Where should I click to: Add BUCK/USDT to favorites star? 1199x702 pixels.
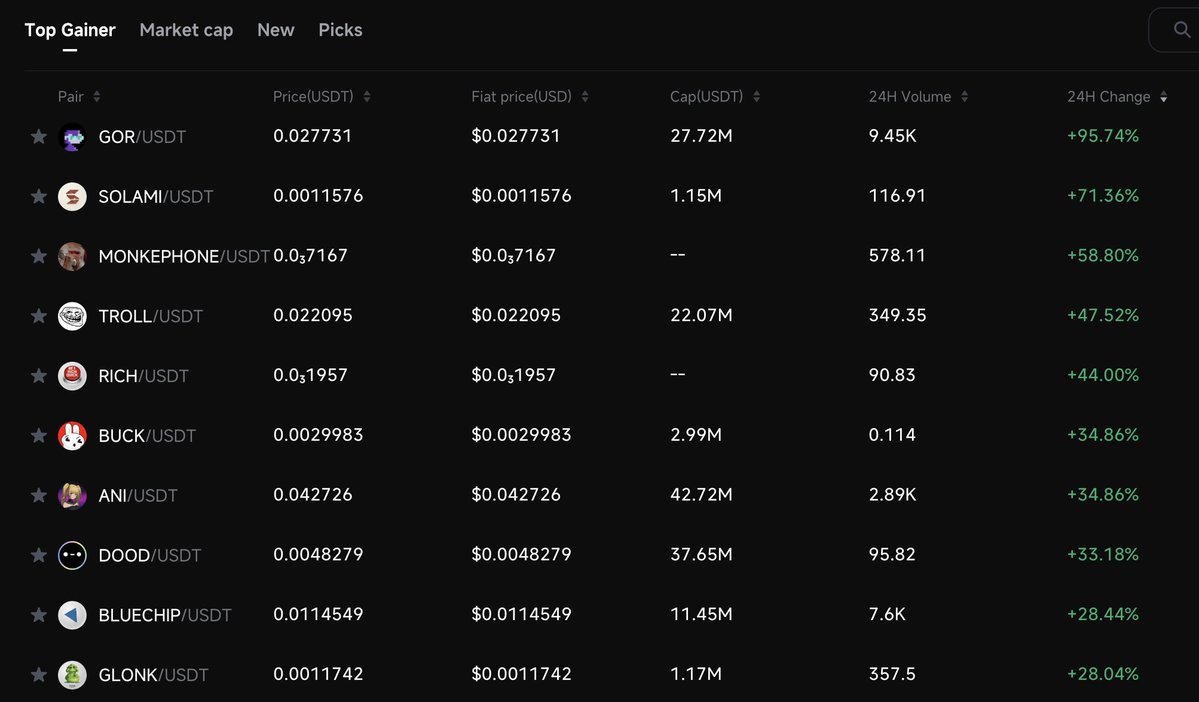point(38,436)
